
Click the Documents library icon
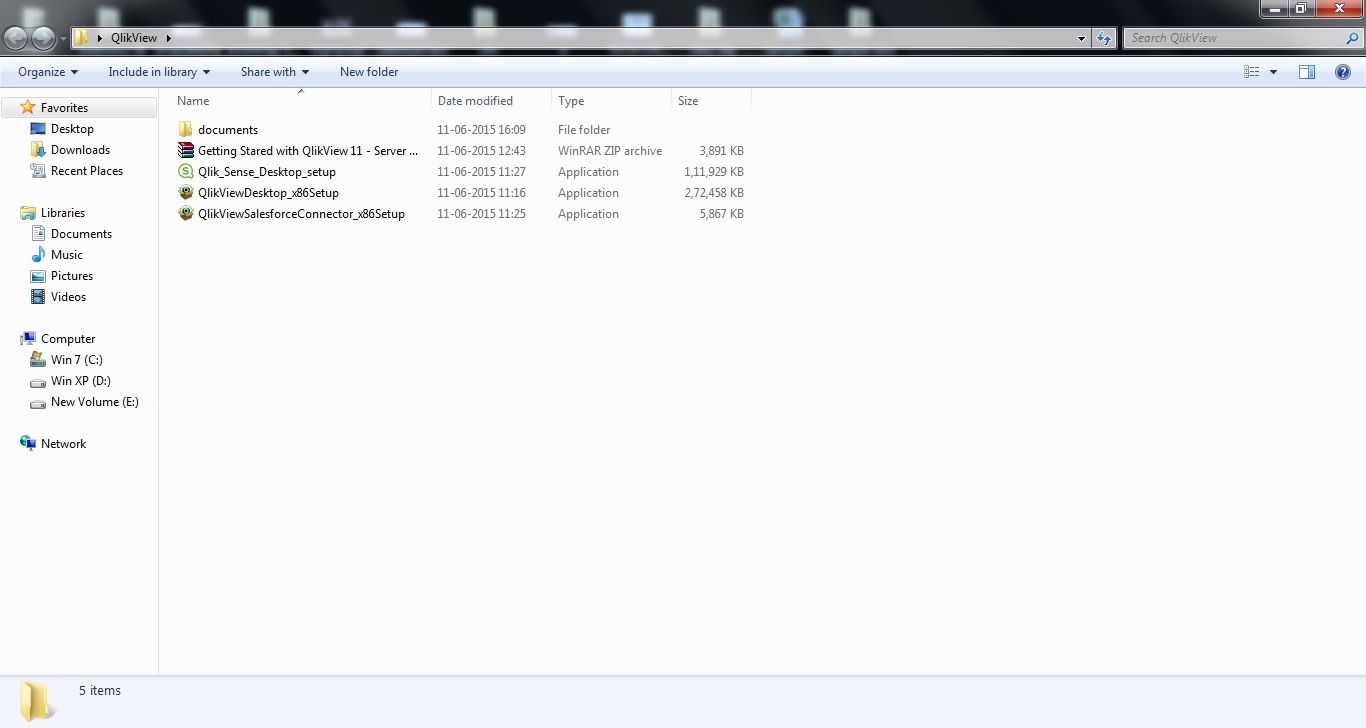(38, 234)
